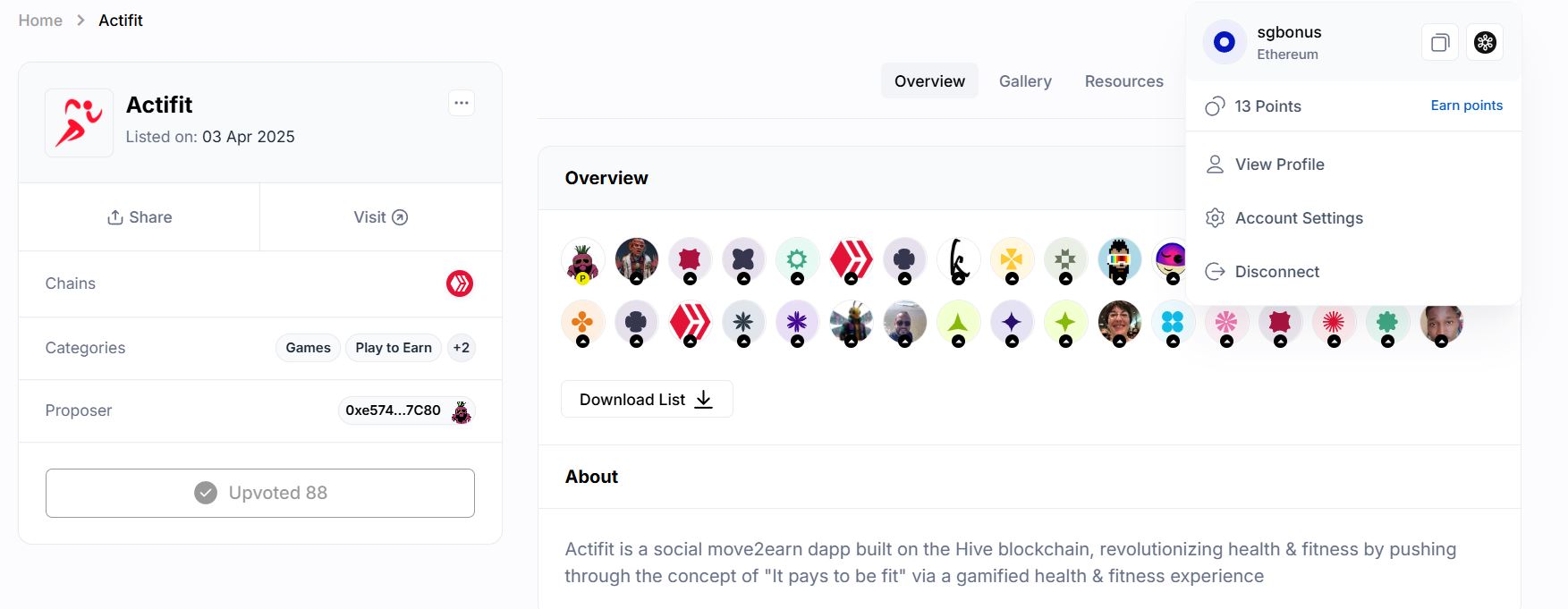
Task: Select the orange four-circle clover avatar
Action: tap(583, 324)
